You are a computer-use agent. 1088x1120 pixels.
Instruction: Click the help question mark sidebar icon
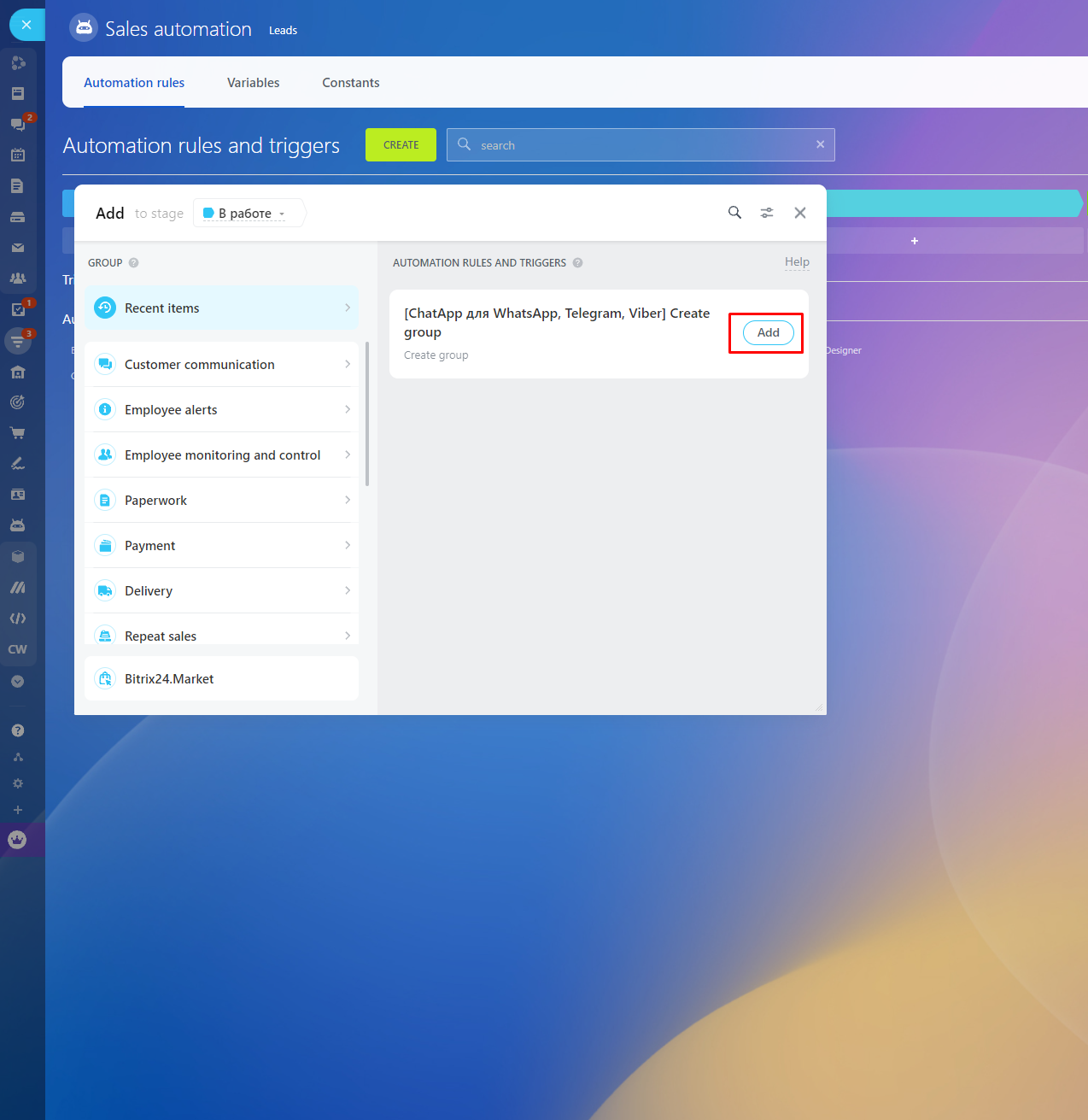17,730
